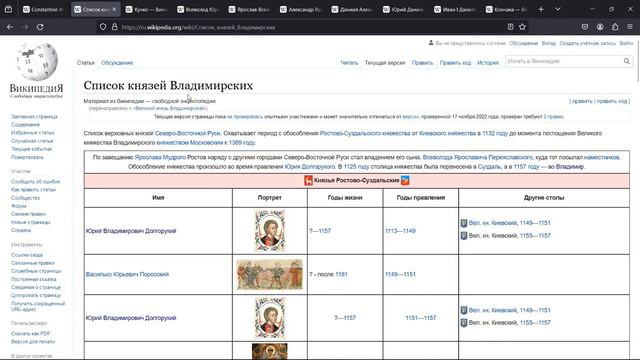
Task: Click the Wikipedia search magnifier icon
Action: coord(627,61)
